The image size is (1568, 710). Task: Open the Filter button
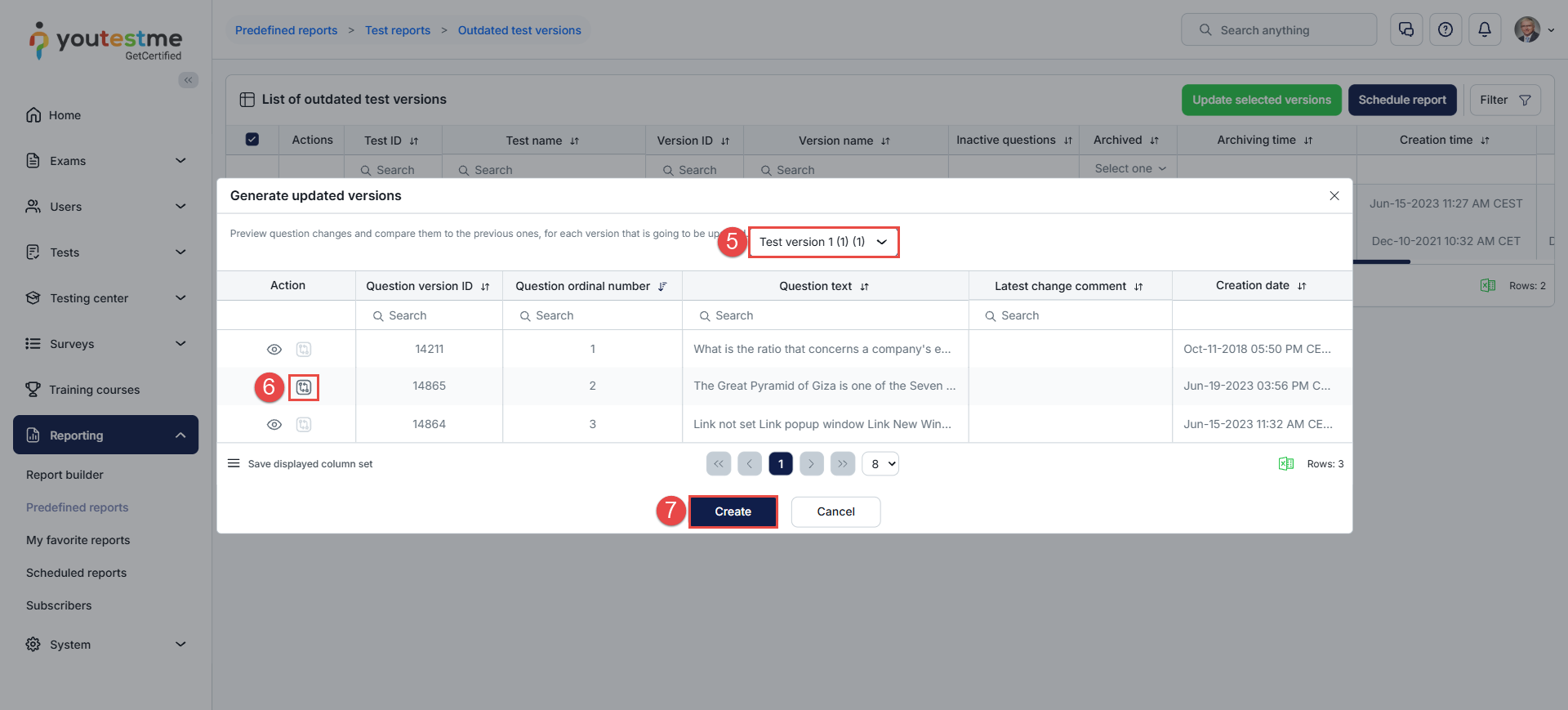pos(1504,100)
